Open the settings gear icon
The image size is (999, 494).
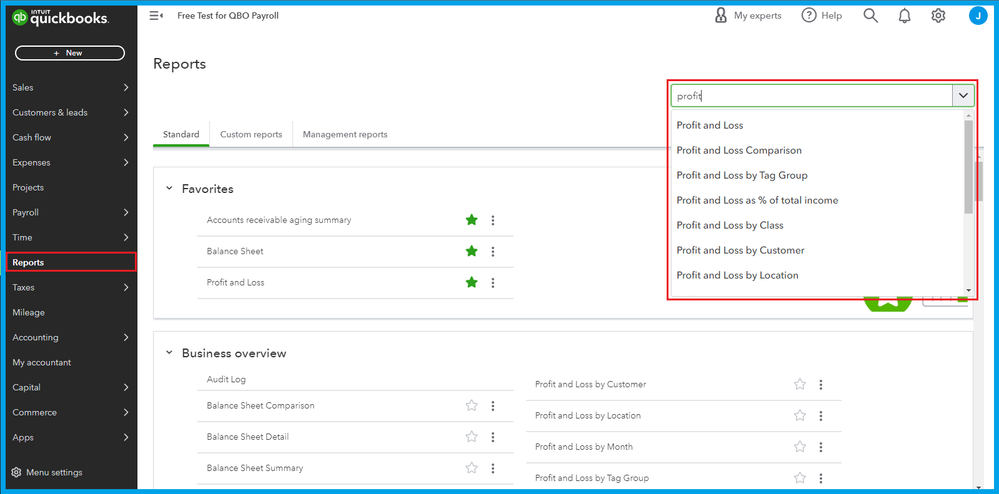(x=938, y=16)
